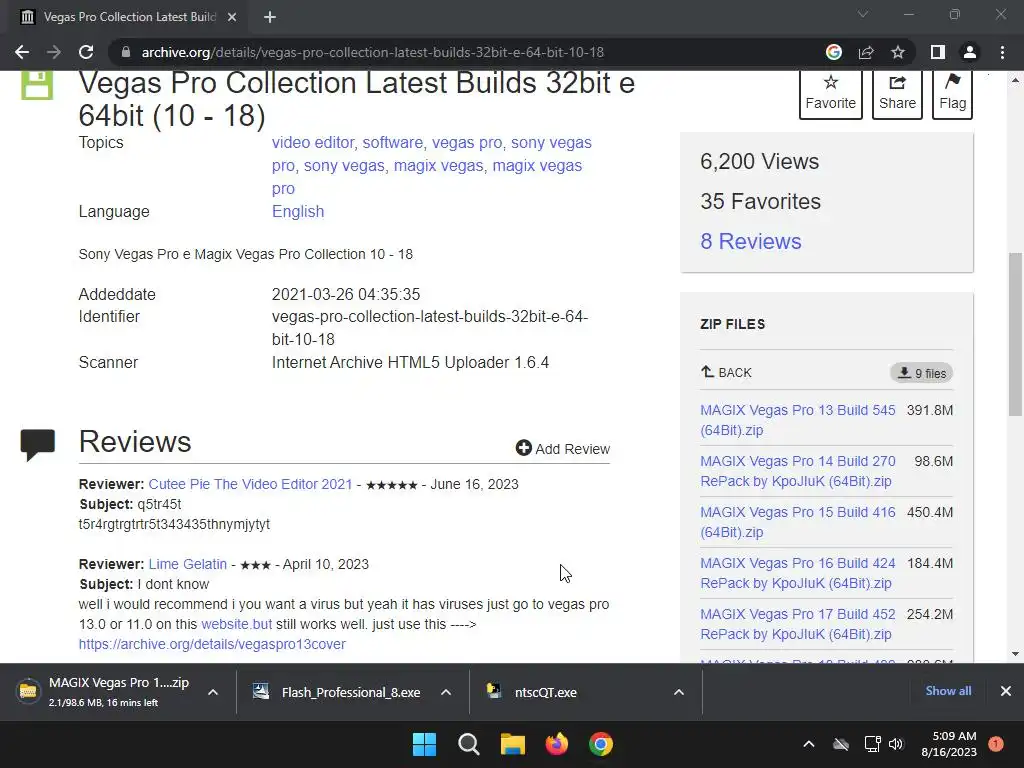The image size is (1024, 768).
Task: Open Google icon in address bar
Action: pyautogui.click(x=833, y=52)
